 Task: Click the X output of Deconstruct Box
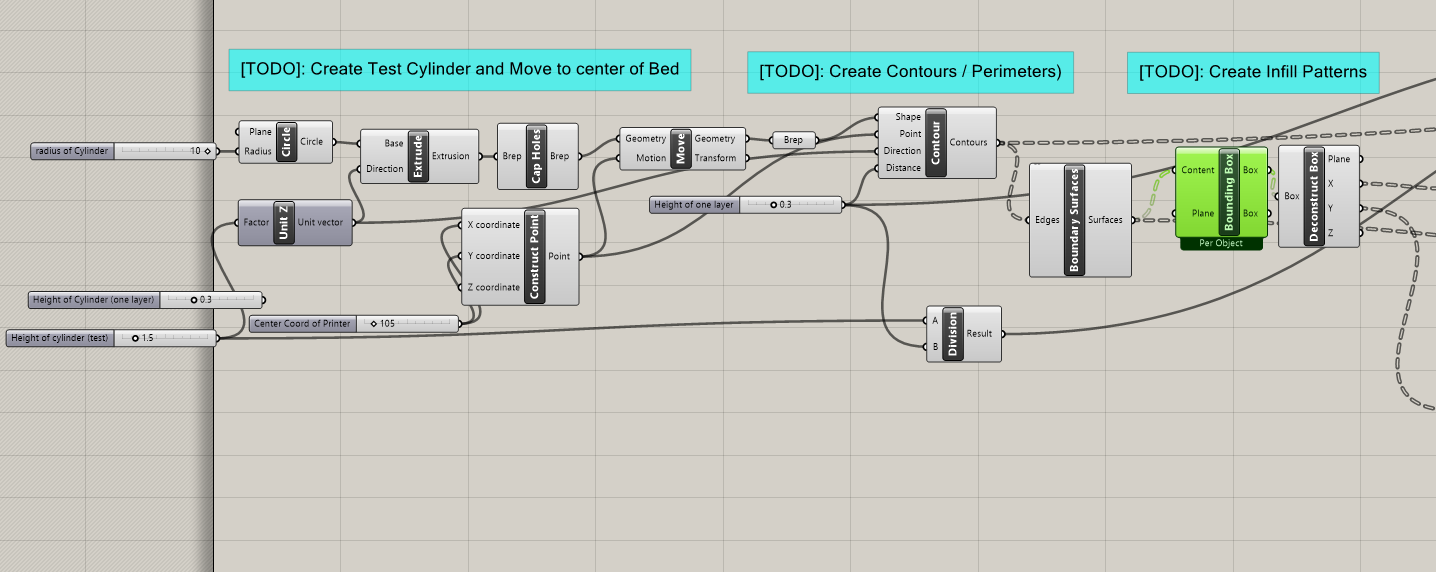(1330, 183)
